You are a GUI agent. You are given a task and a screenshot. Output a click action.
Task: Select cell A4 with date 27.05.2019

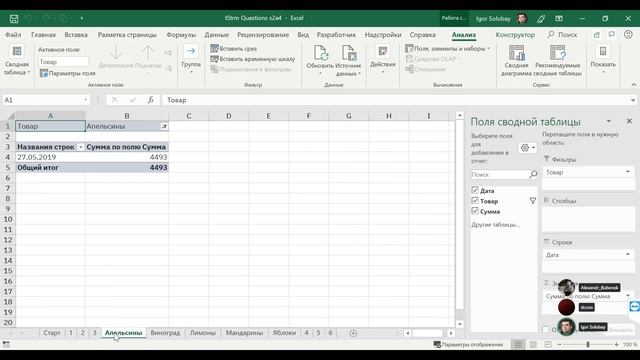pyautogui.click(x=50, y=157)
